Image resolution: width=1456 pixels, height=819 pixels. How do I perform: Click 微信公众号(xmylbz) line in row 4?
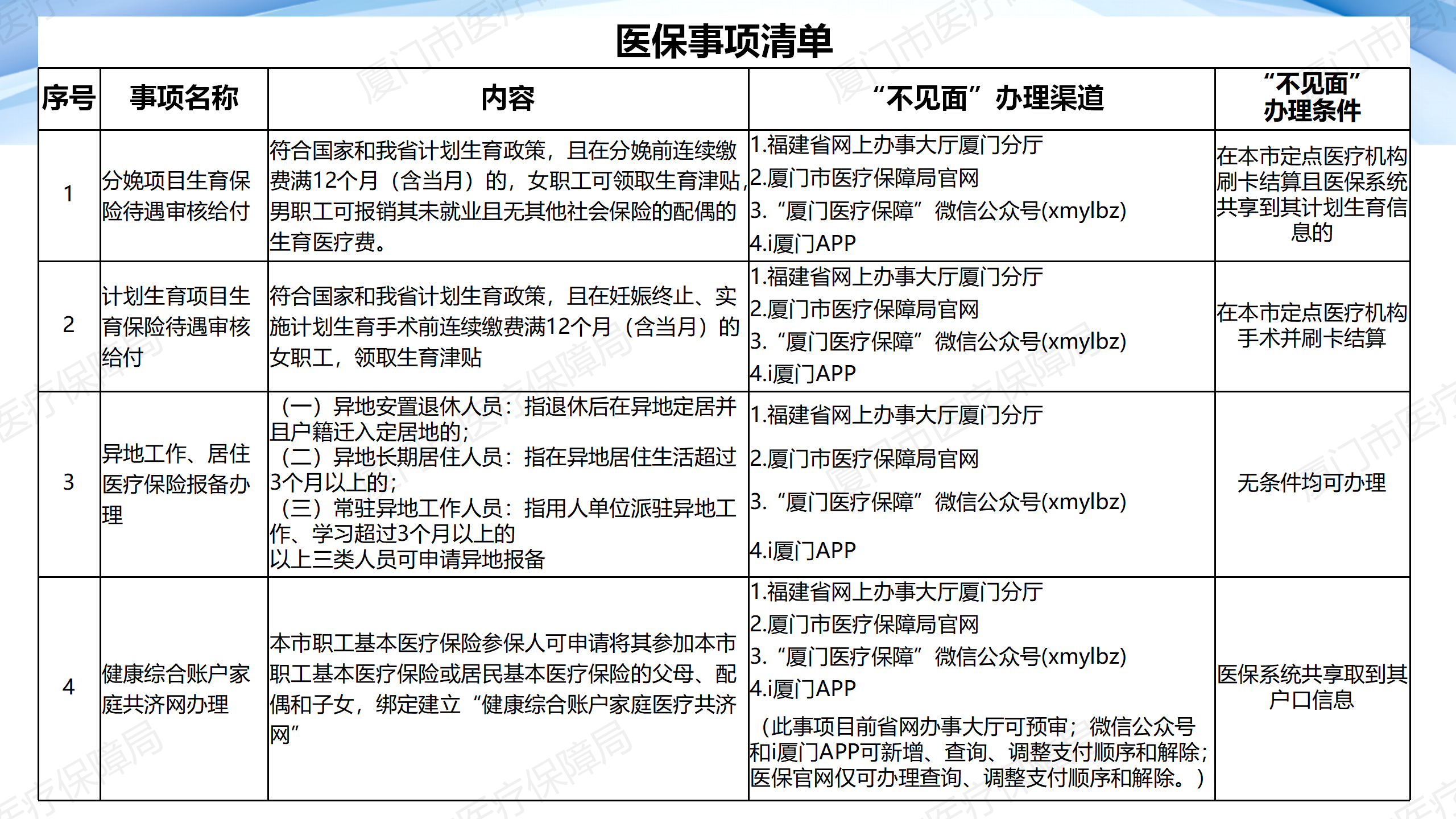tap(938, 657)
